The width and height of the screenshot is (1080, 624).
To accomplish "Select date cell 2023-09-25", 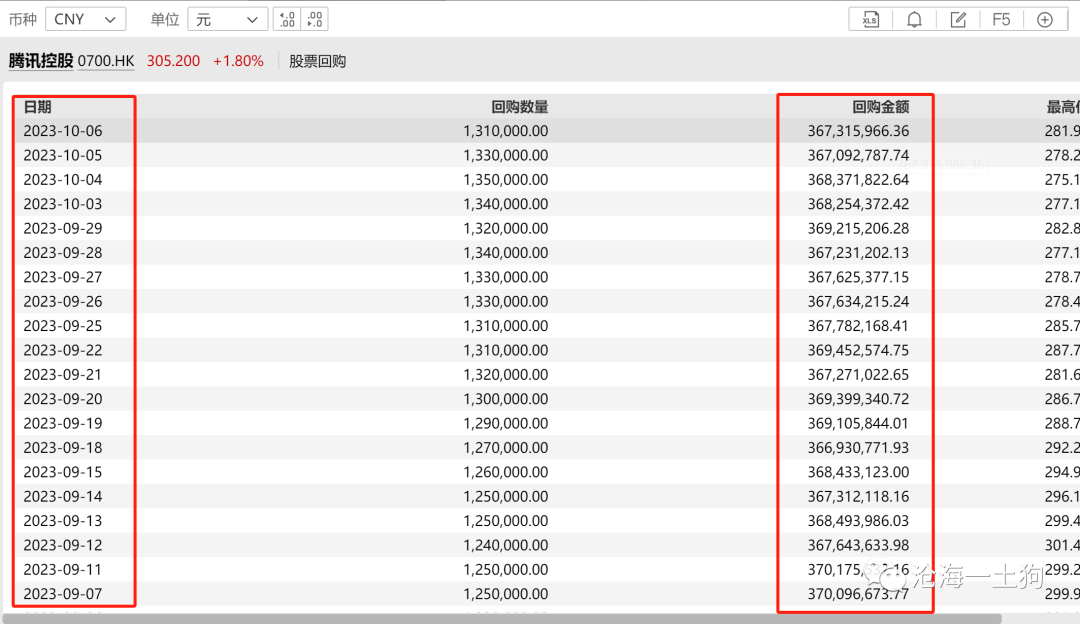I will [x=63, y=326].
